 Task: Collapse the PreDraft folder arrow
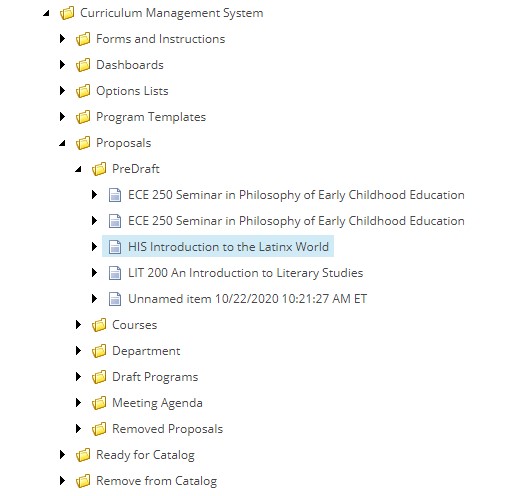[78, 169]
